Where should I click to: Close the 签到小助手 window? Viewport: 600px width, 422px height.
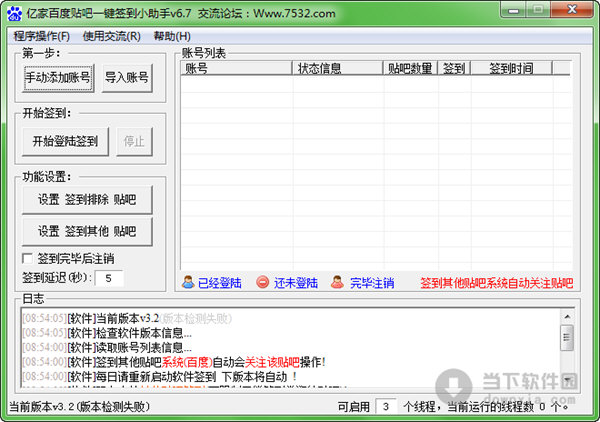click(x=572, y=10)
